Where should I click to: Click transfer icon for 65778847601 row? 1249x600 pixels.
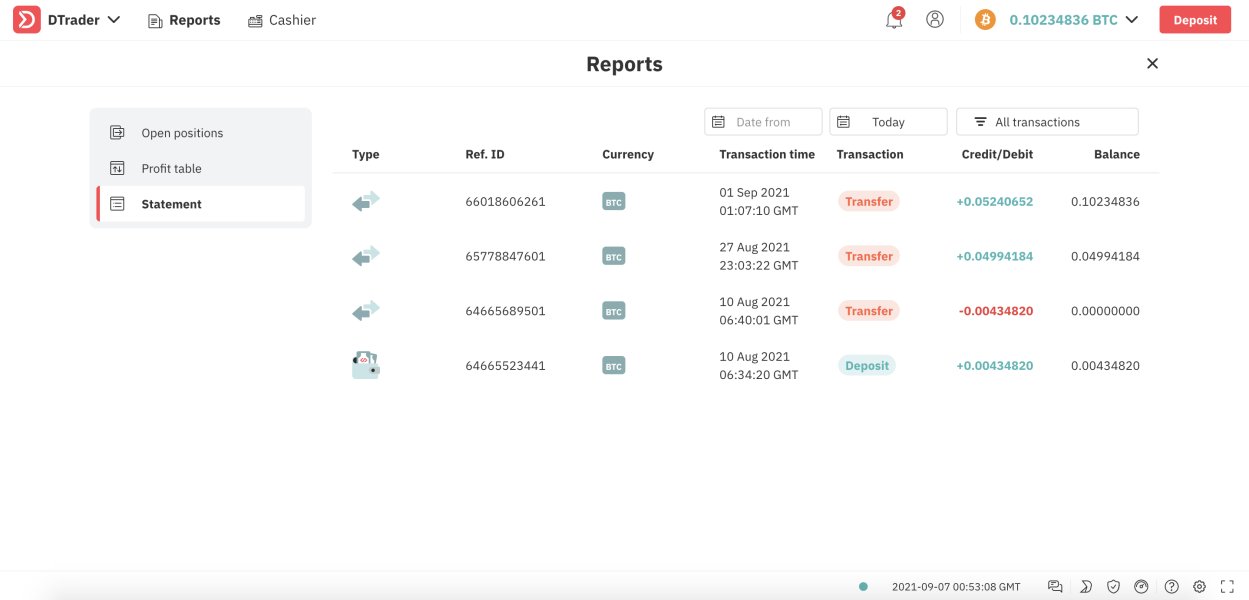[x=366, y=257]
